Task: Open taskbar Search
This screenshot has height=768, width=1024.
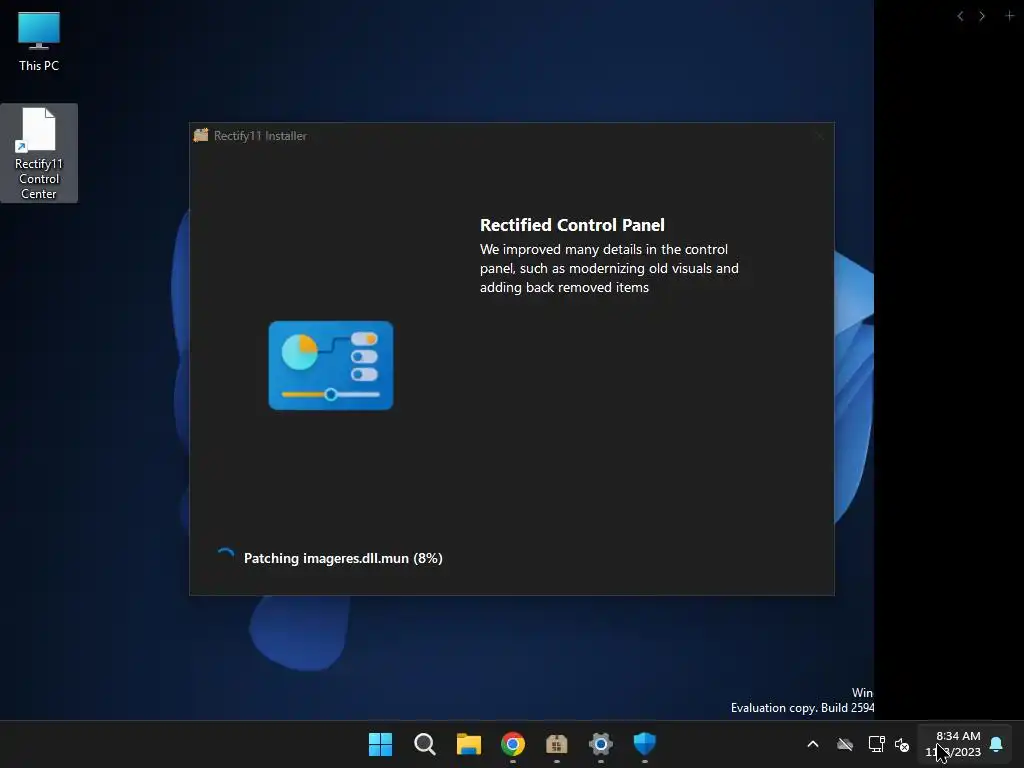Action: (424, 744)
